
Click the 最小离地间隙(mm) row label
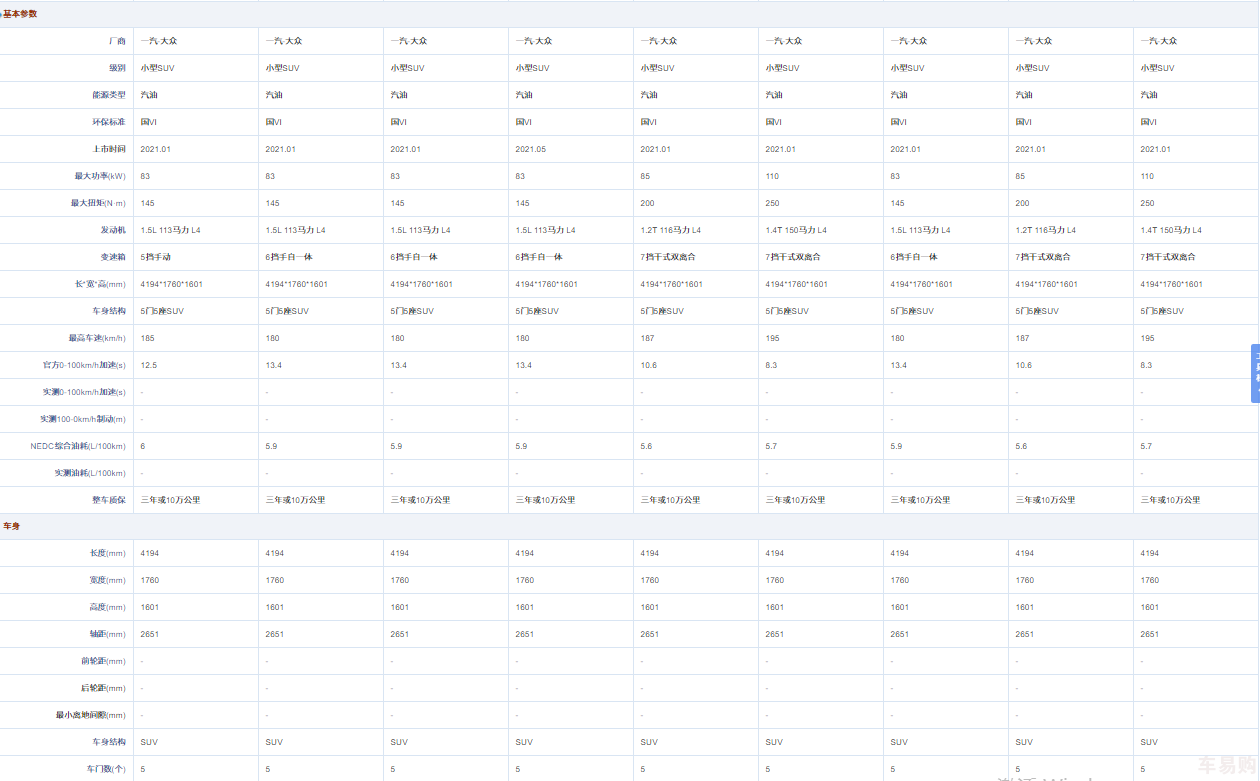click(x=91, y=715)
